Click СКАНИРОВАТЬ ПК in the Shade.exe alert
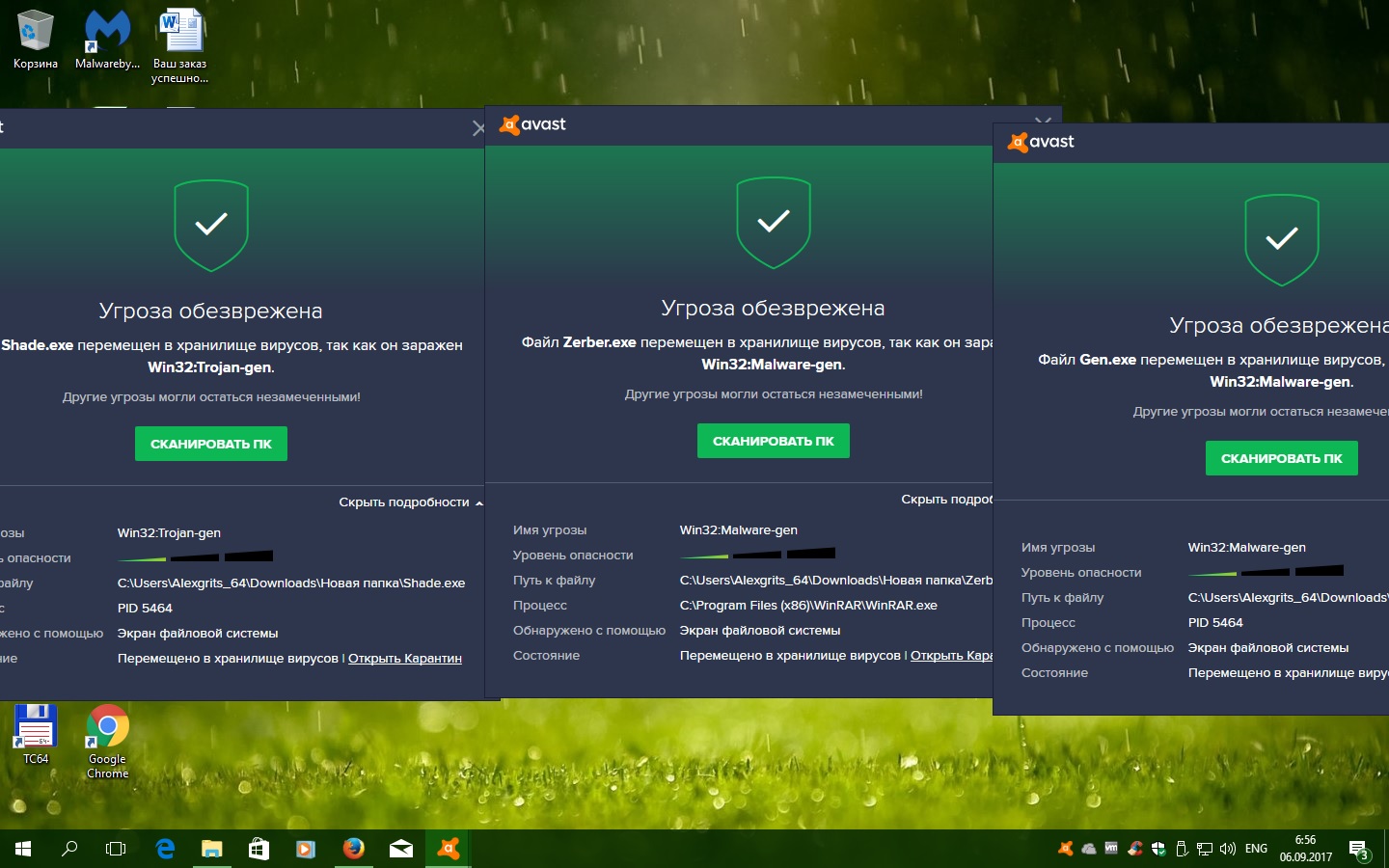 [x=211, y=444]
